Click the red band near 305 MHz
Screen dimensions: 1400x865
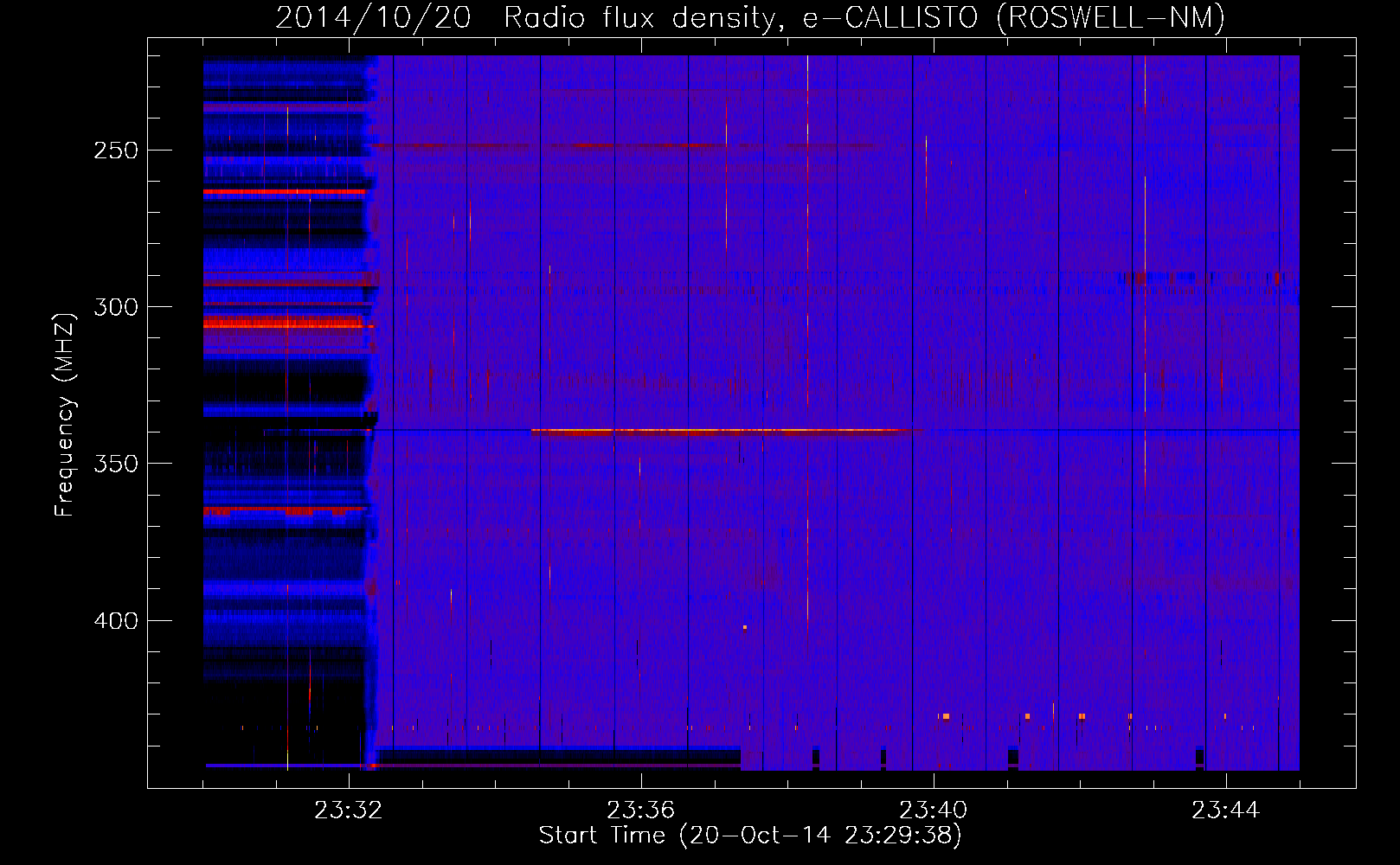287,323
